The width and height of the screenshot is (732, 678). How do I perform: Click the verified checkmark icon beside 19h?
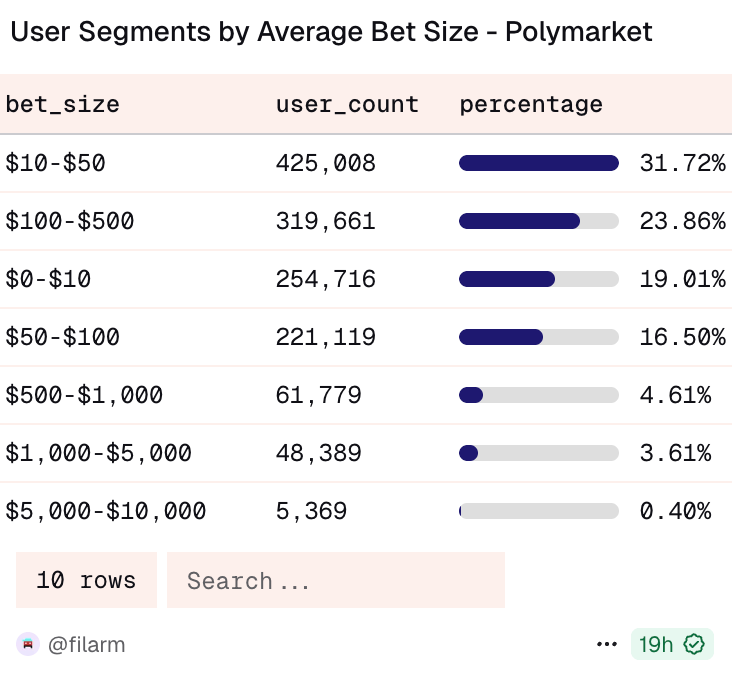pyautogui.click(x=694, y=645)
